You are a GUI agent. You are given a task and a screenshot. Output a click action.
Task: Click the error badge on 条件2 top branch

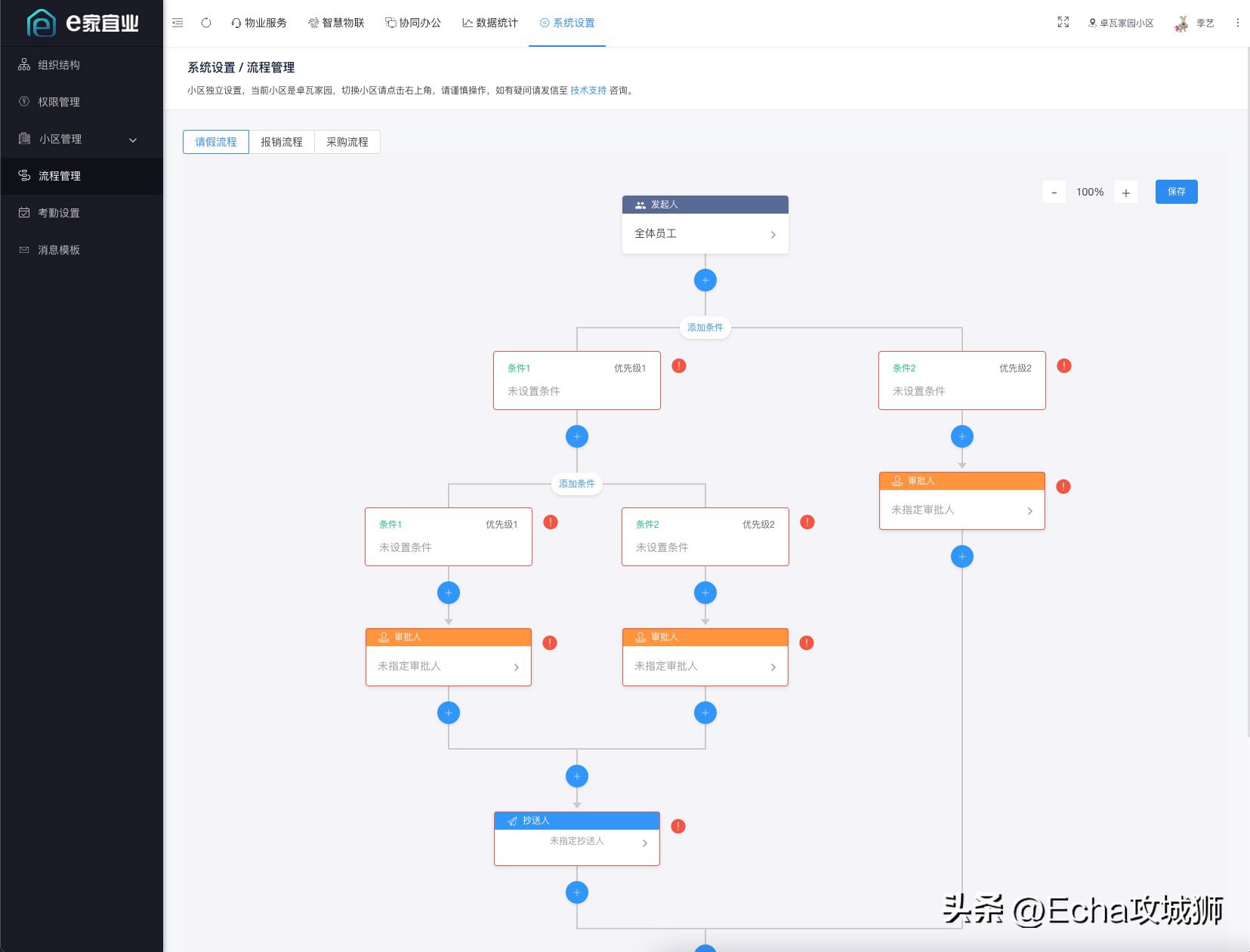[1064, 365]
